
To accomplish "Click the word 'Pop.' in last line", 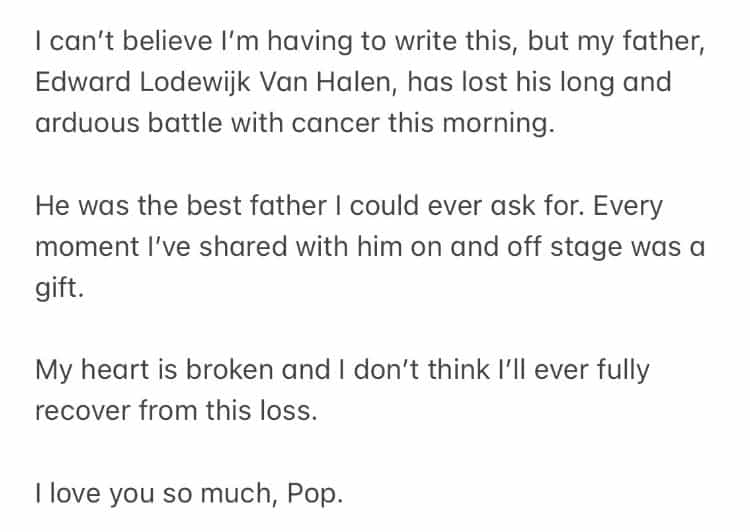I will pos(315,494).
